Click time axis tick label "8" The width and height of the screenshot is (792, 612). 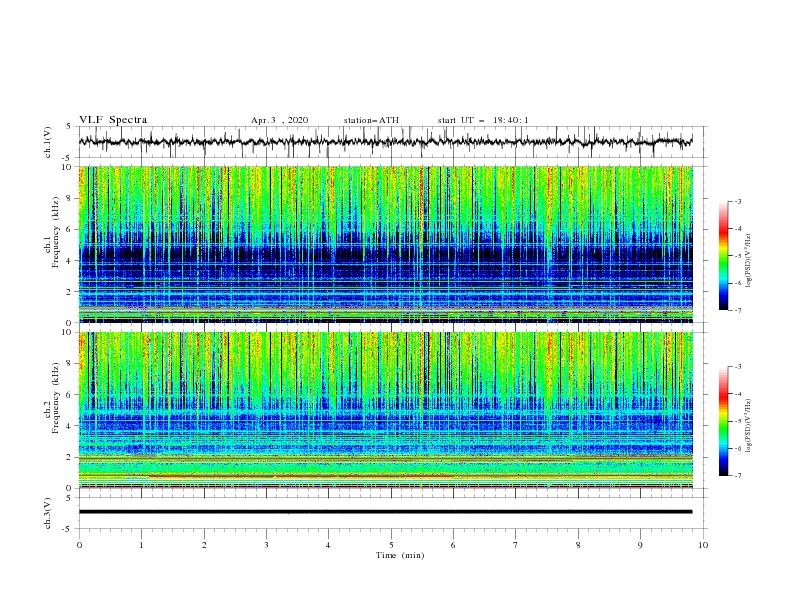coord(578,545)
